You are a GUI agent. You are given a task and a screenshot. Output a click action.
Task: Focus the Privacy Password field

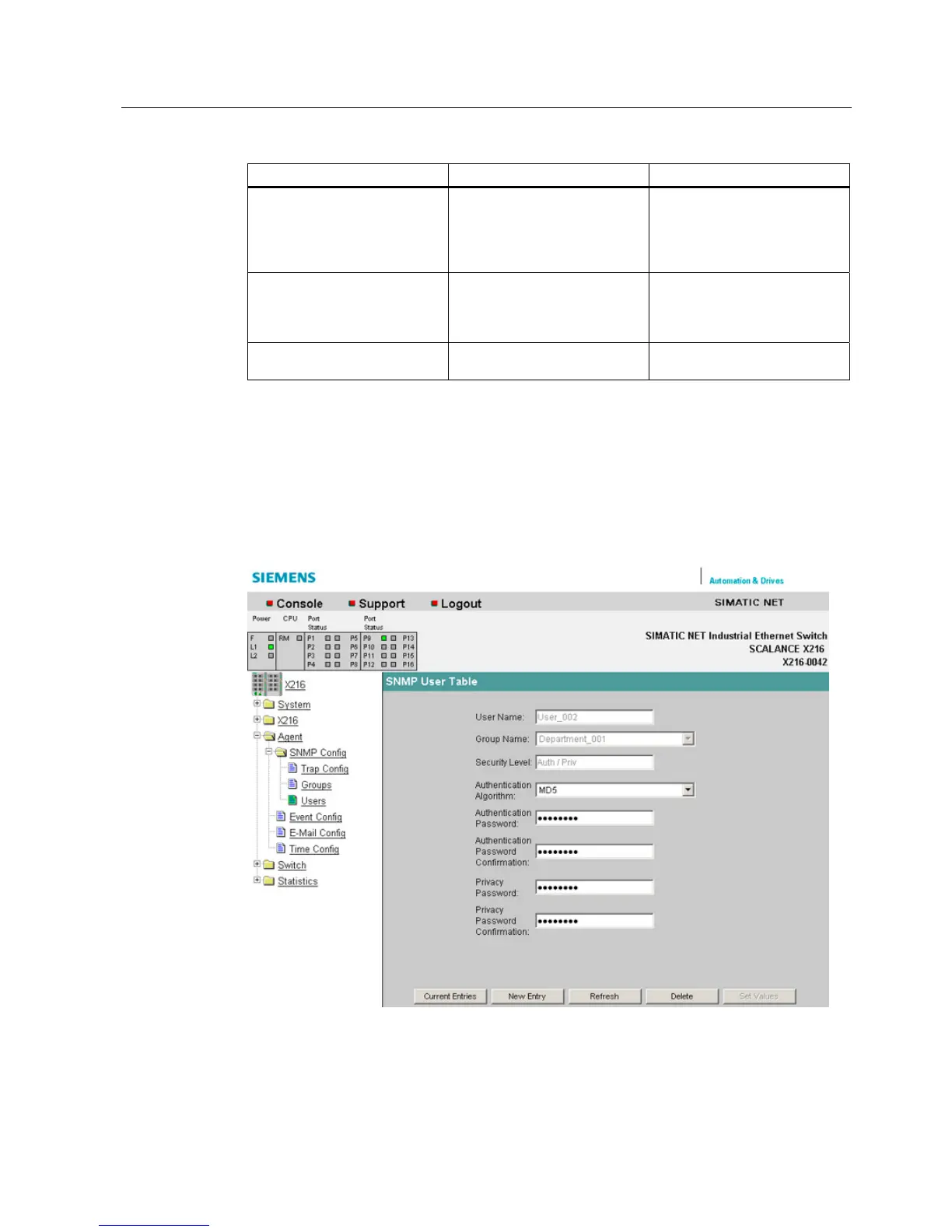594,887
